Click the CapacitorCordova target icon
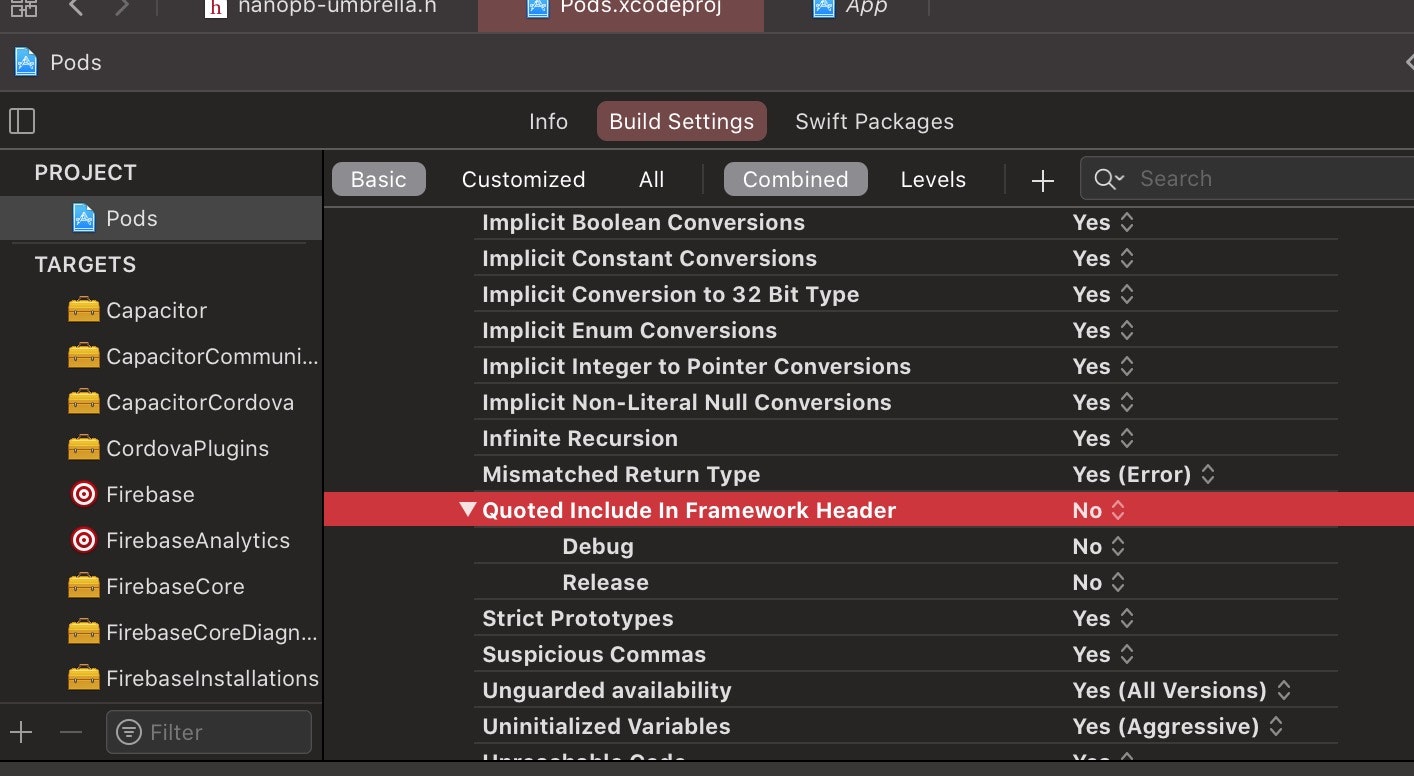 (84, 402)
